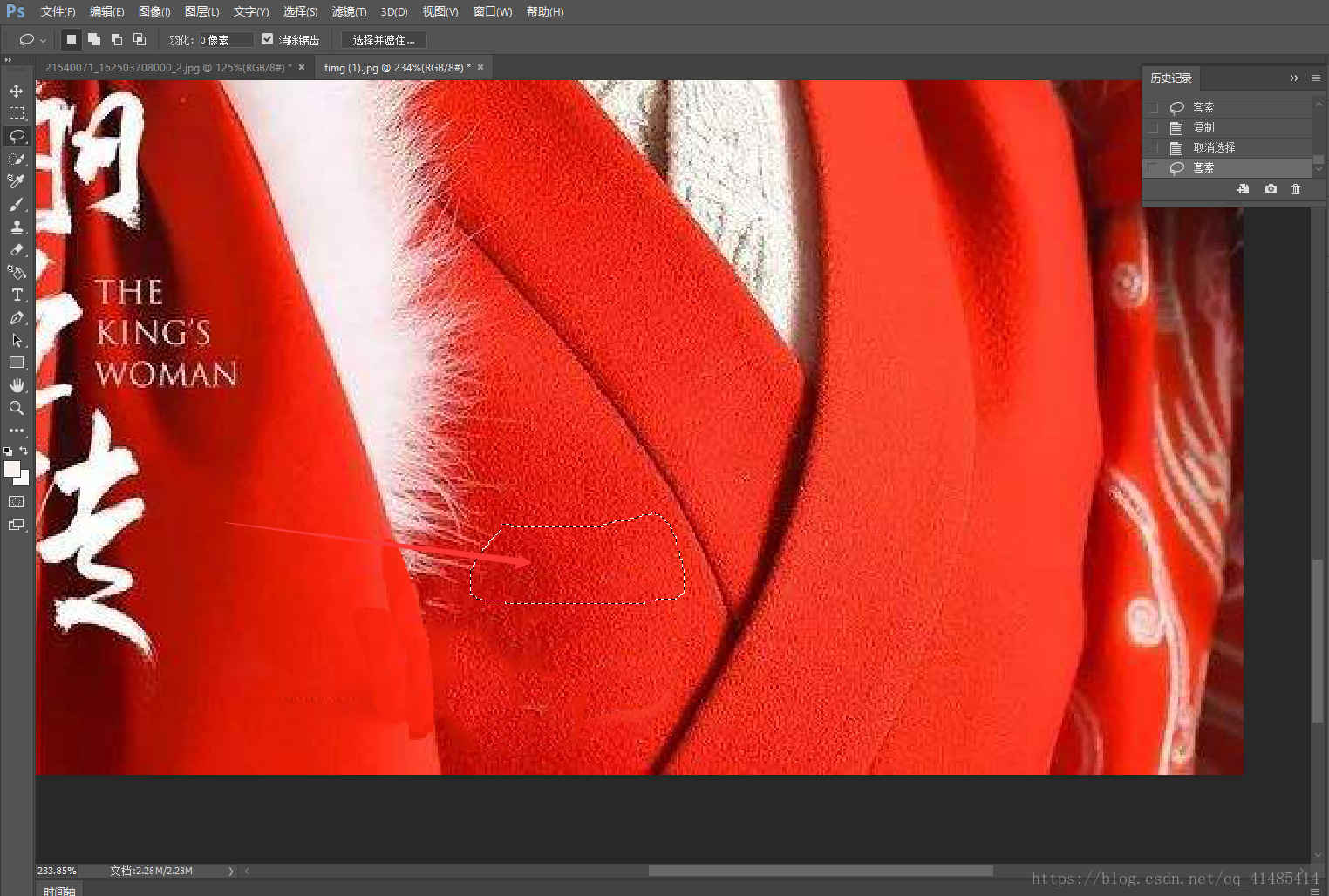Open the status bar info arrow menu
1329x896 pixels.
231,871
